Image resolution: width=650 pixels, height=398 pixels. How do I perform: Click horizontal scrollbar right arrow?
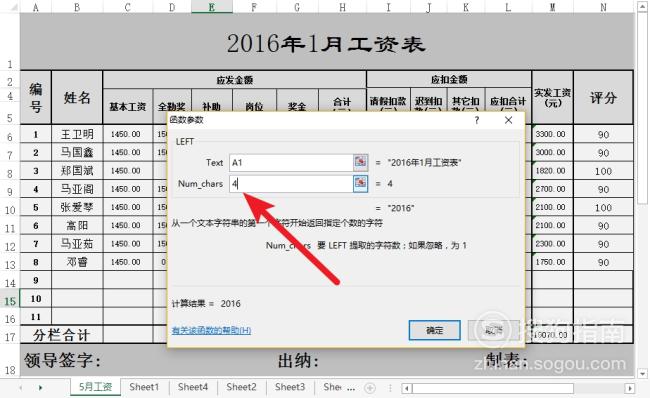630,388
